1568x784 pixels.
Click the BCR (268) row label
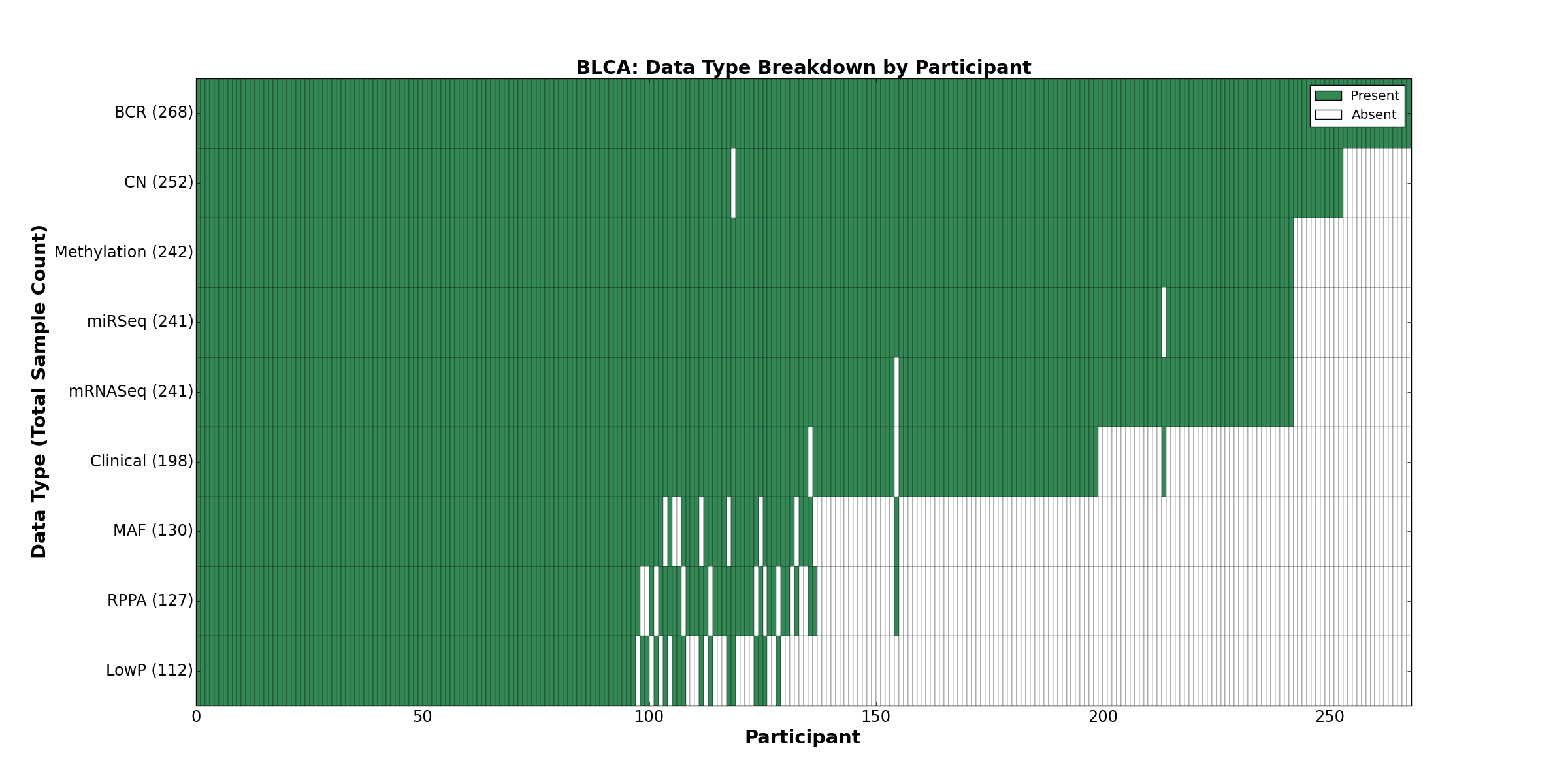point(154,113)
